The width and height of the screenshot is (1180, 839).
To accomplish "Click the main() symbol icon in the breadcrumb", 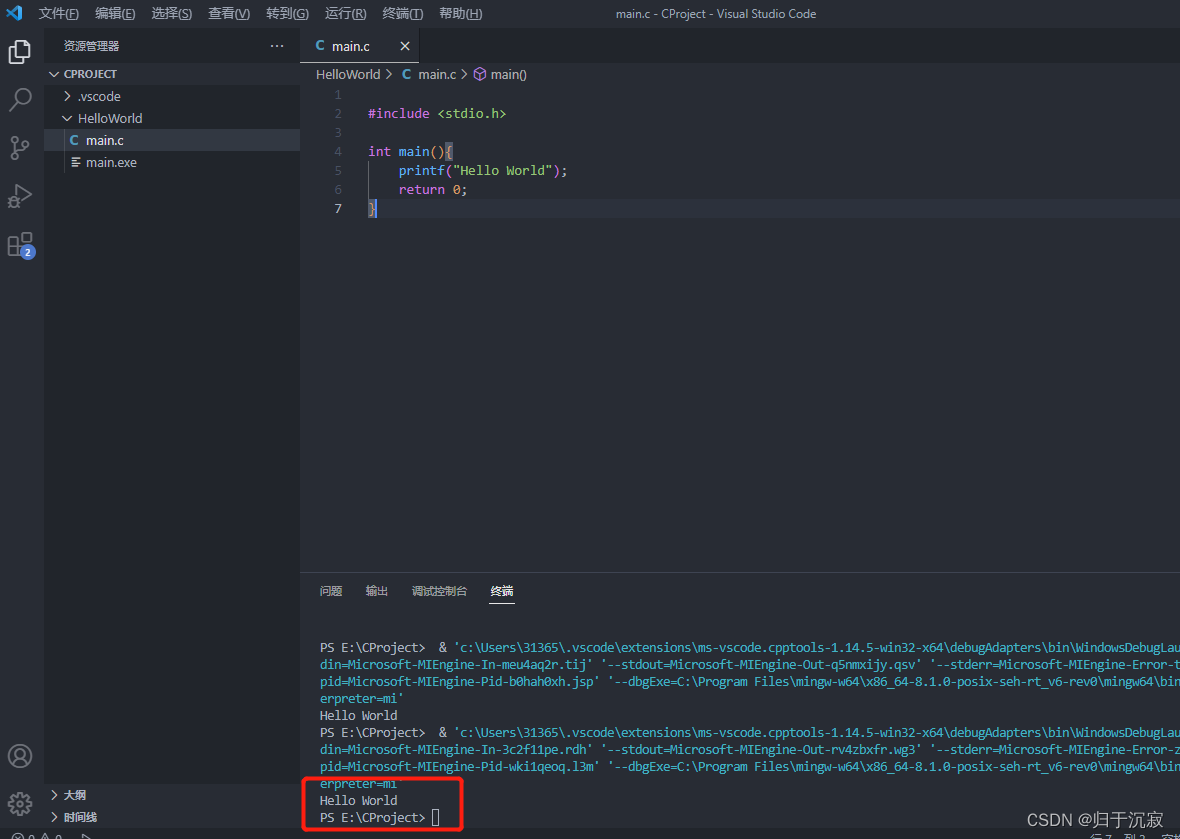I will coord(480,74).
